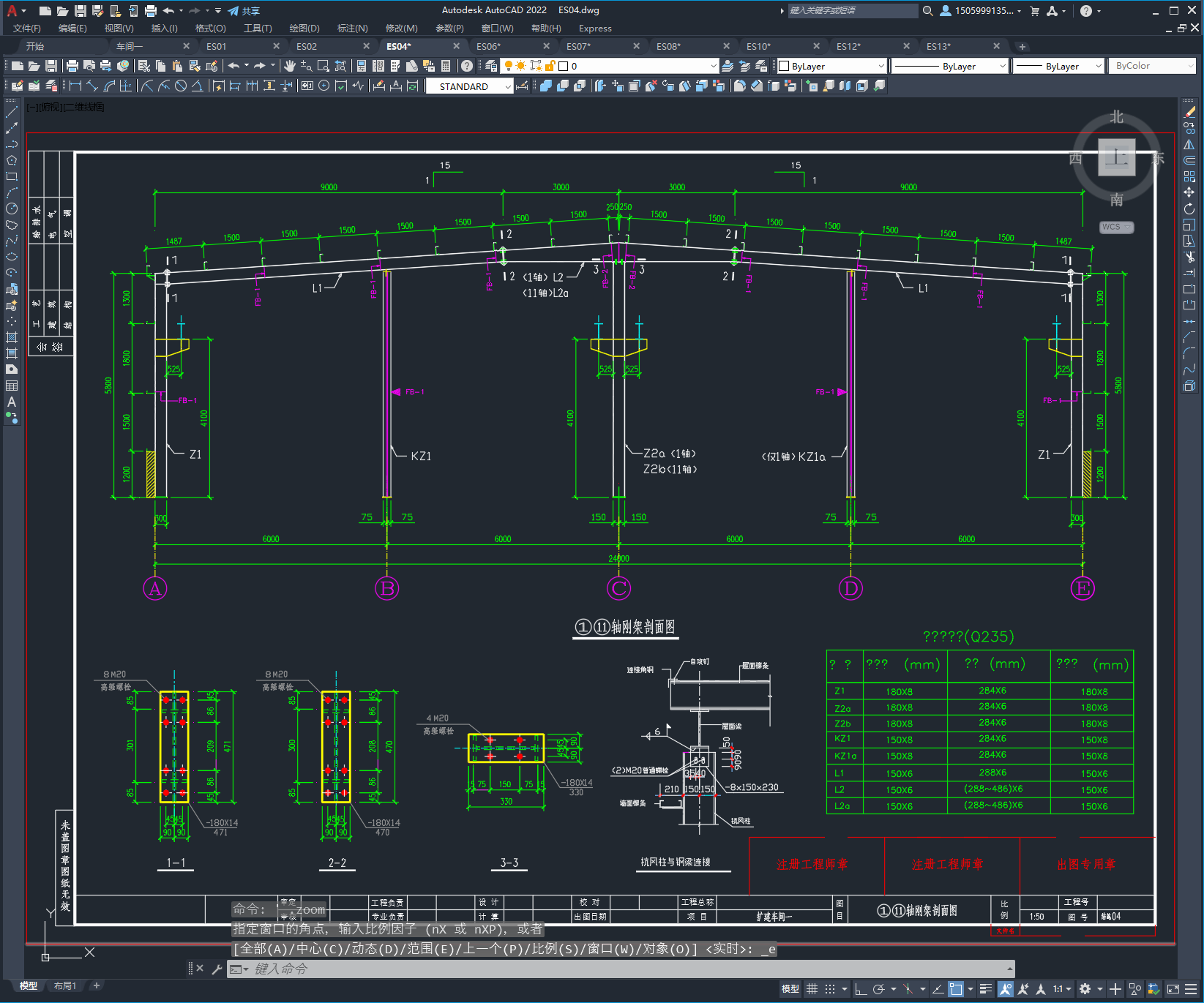The width and height of the screenshot is (1204, 1003).
Task: Click the white ByLayer color swatch
Action: point(784,66)
